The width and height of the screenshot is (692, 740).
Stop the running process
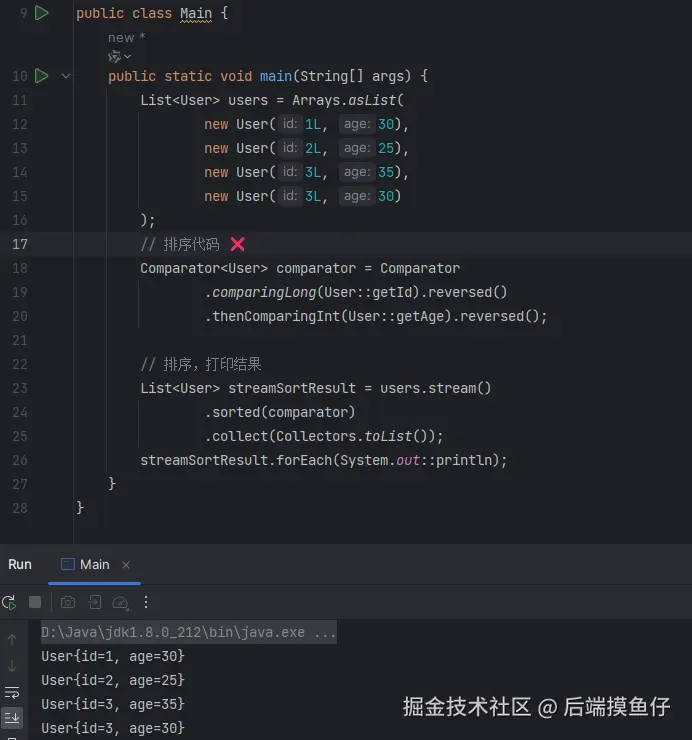(35, 602)
